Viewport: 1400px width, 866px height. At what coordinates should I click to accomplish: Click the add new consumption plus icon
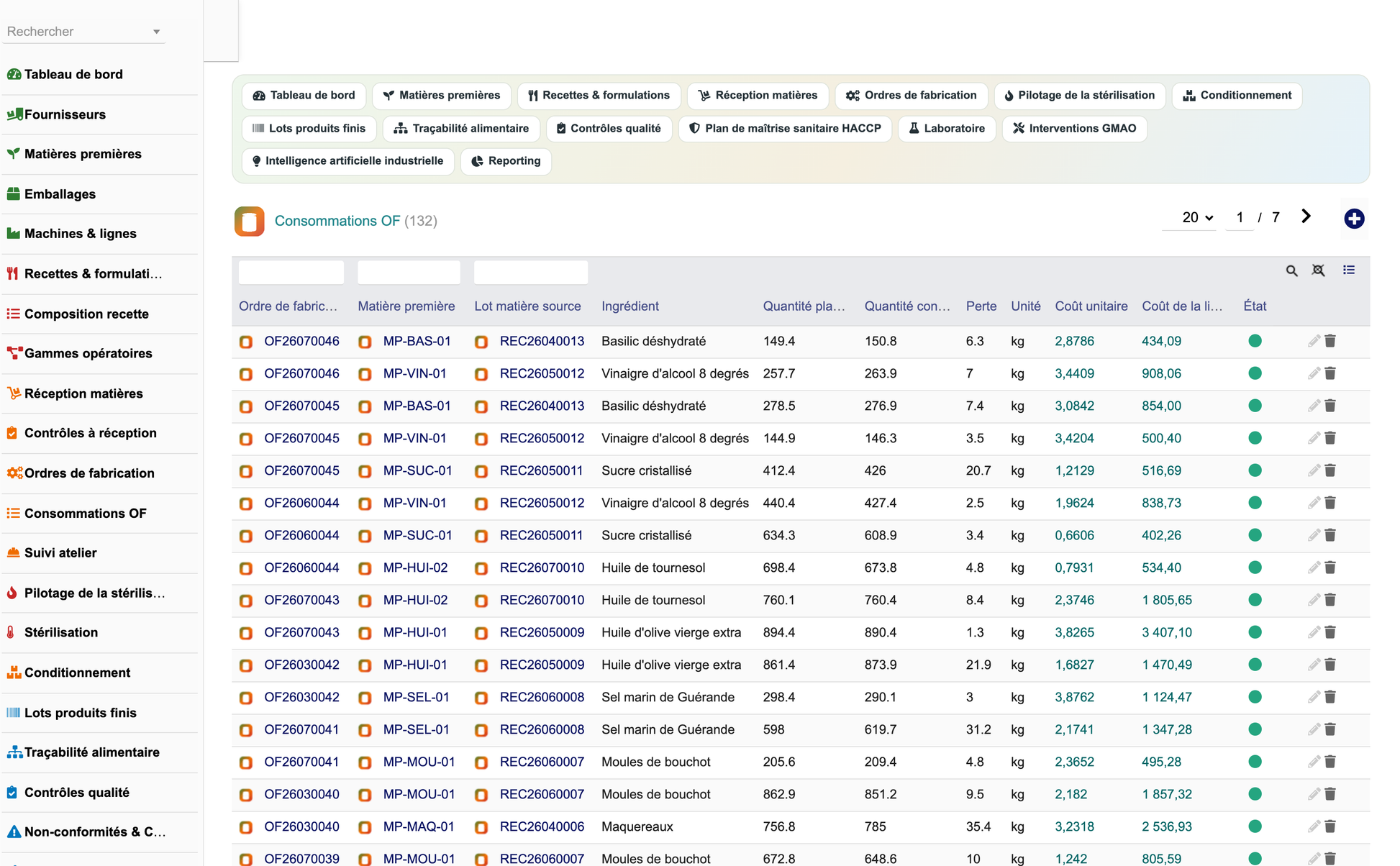pos(1354,219)
